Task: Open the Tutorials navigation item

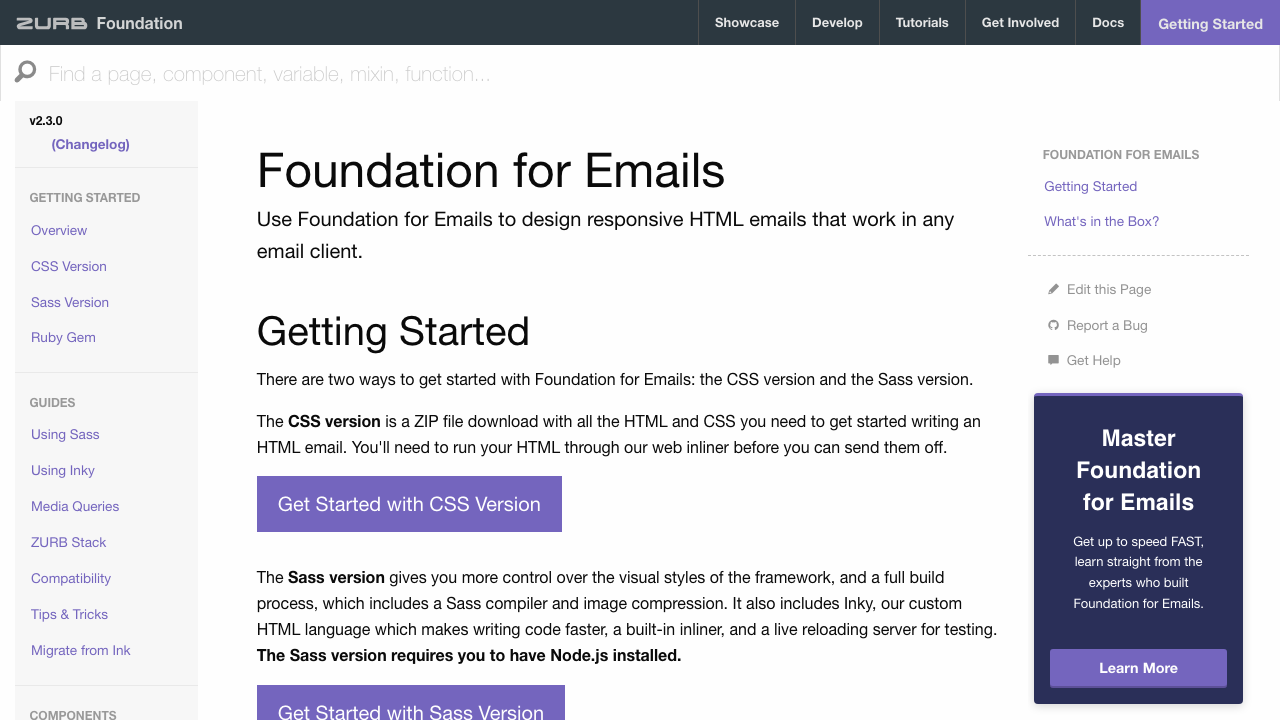Action: pyautogui.click(x=921, y=22)
